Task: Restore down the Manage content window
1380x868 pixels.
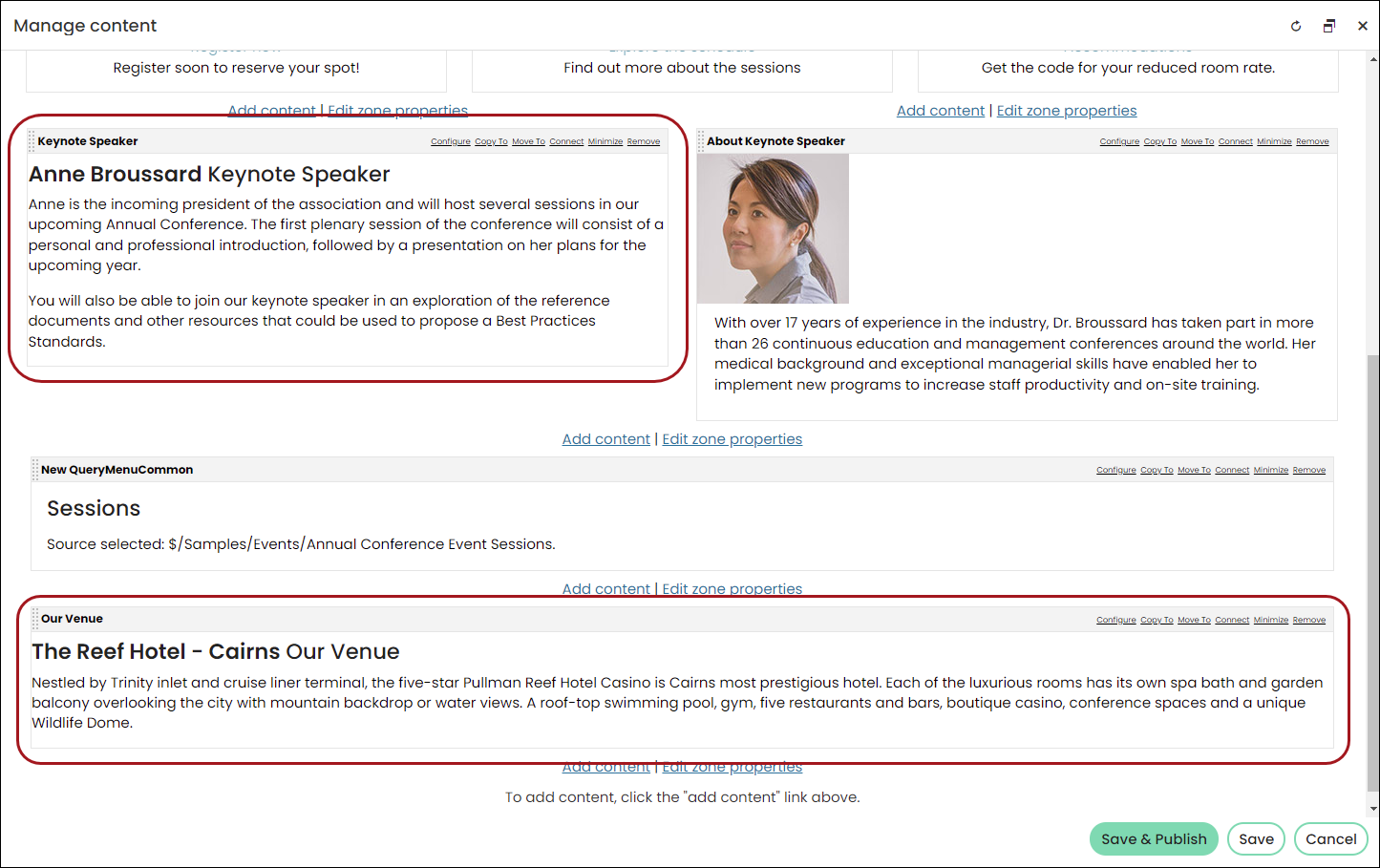Action: [x=1329, y=26]
